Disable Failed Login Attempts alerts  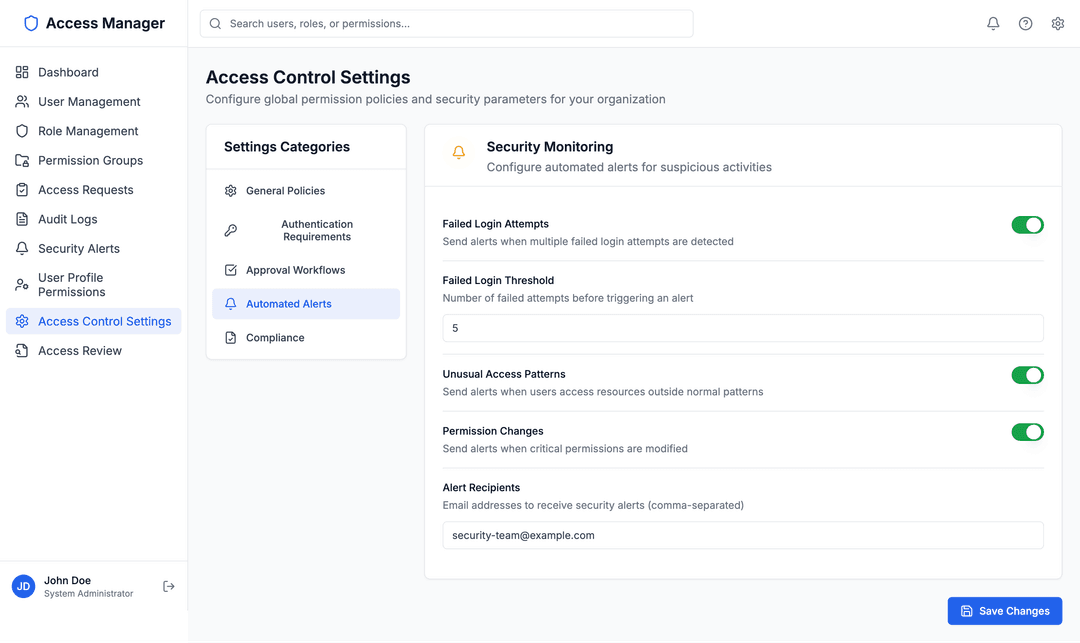pos(1027,225)
